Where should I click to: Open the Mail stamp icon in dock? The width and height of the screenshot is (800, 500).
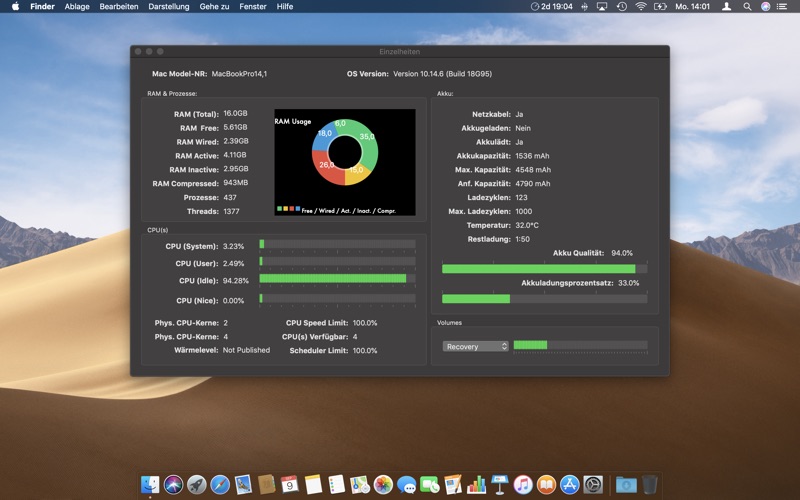pyautogui.click(x=243, y=485)
